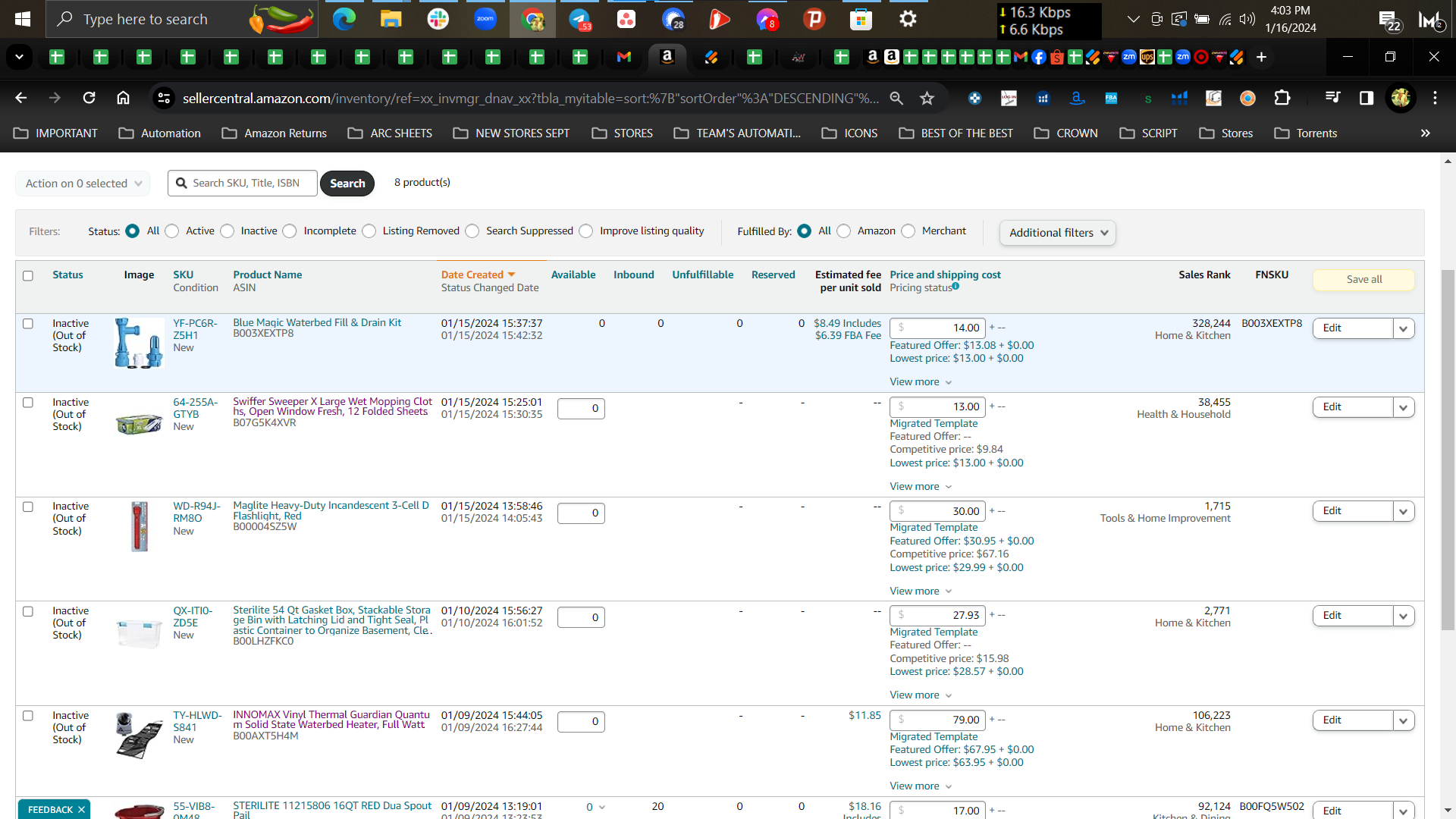The height and width of the screenshot is (819, 1456).
Task: Close the FEEDBACK widget
Action: [x=81, y=810]
